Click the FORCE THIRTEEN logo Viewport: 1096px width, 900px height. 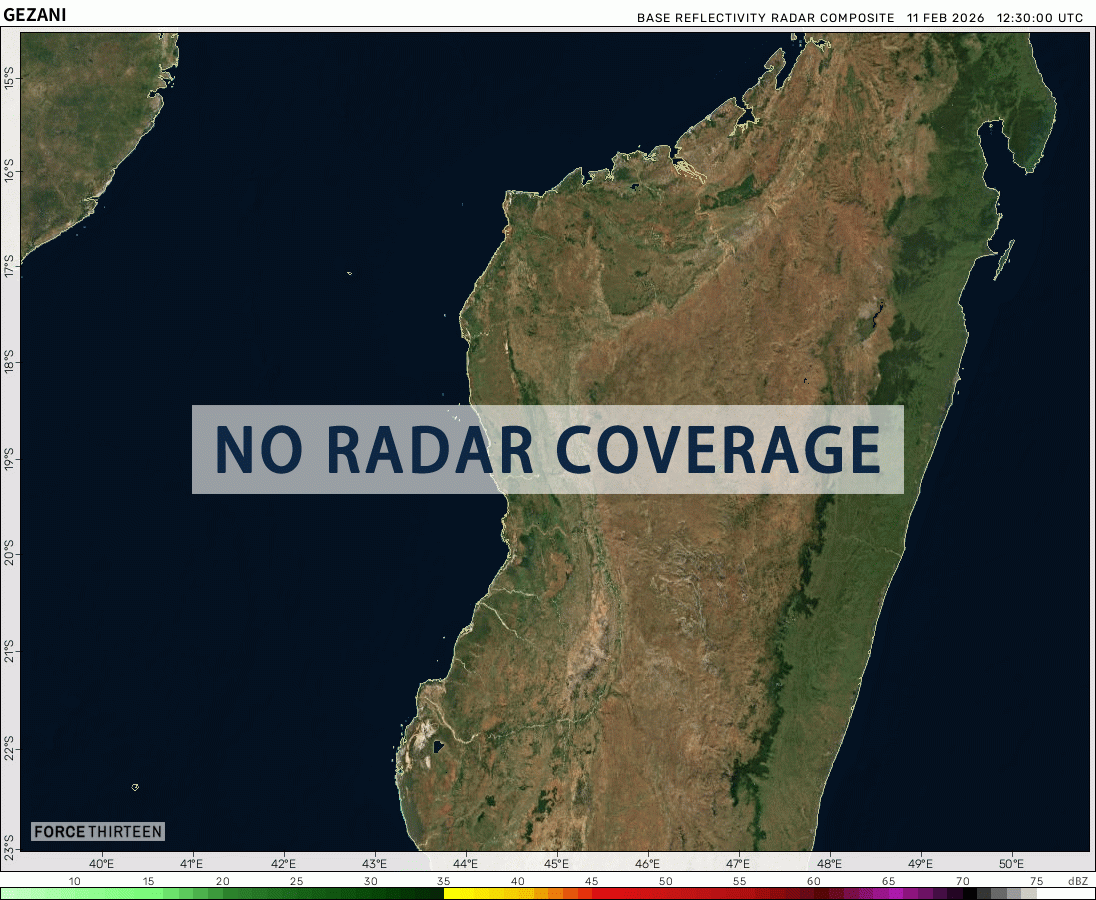point(97,832)
